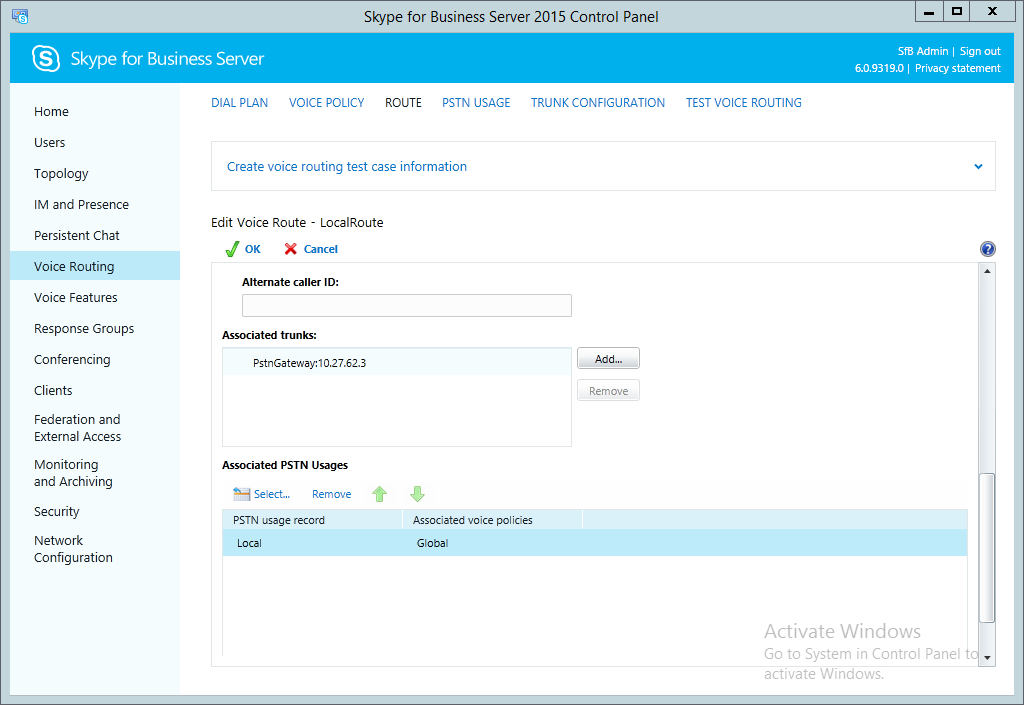This screenshot has height=705, width=1024.
Task: Click the Skype for Business logo
Action: coord(46,59)
